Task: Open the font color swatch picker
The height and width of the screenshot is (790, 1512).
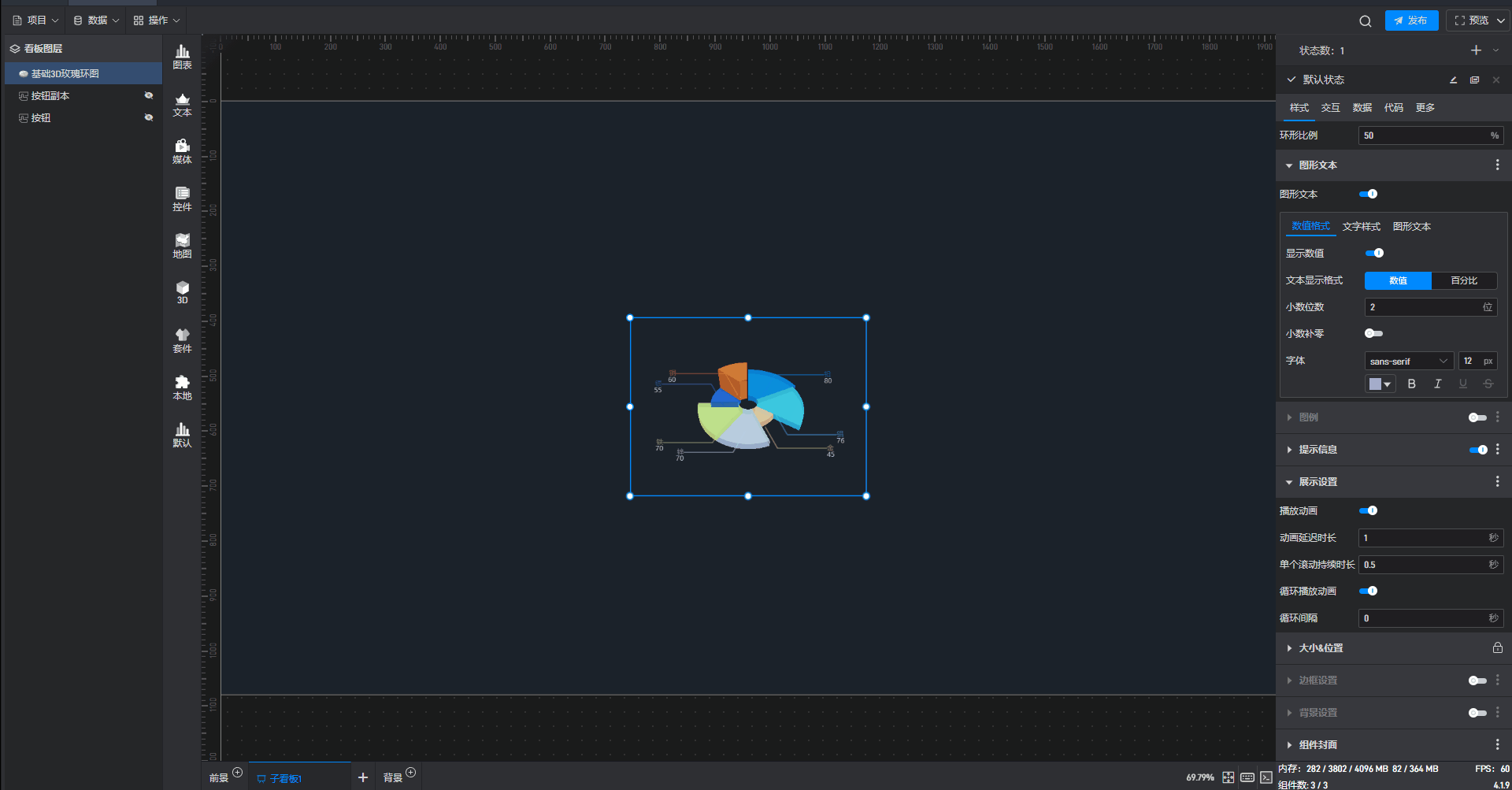Action: pos(1380,384)
